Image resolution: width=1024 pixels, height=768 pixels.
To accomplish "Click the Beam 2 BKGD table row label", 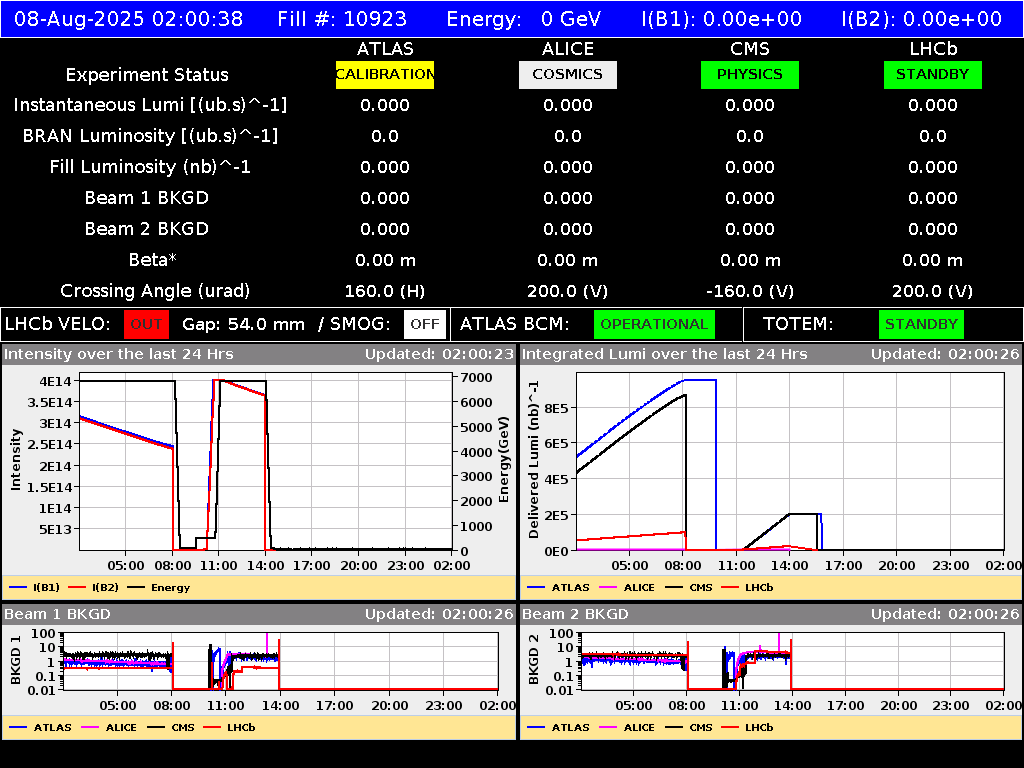I will (x=147, y=229).
